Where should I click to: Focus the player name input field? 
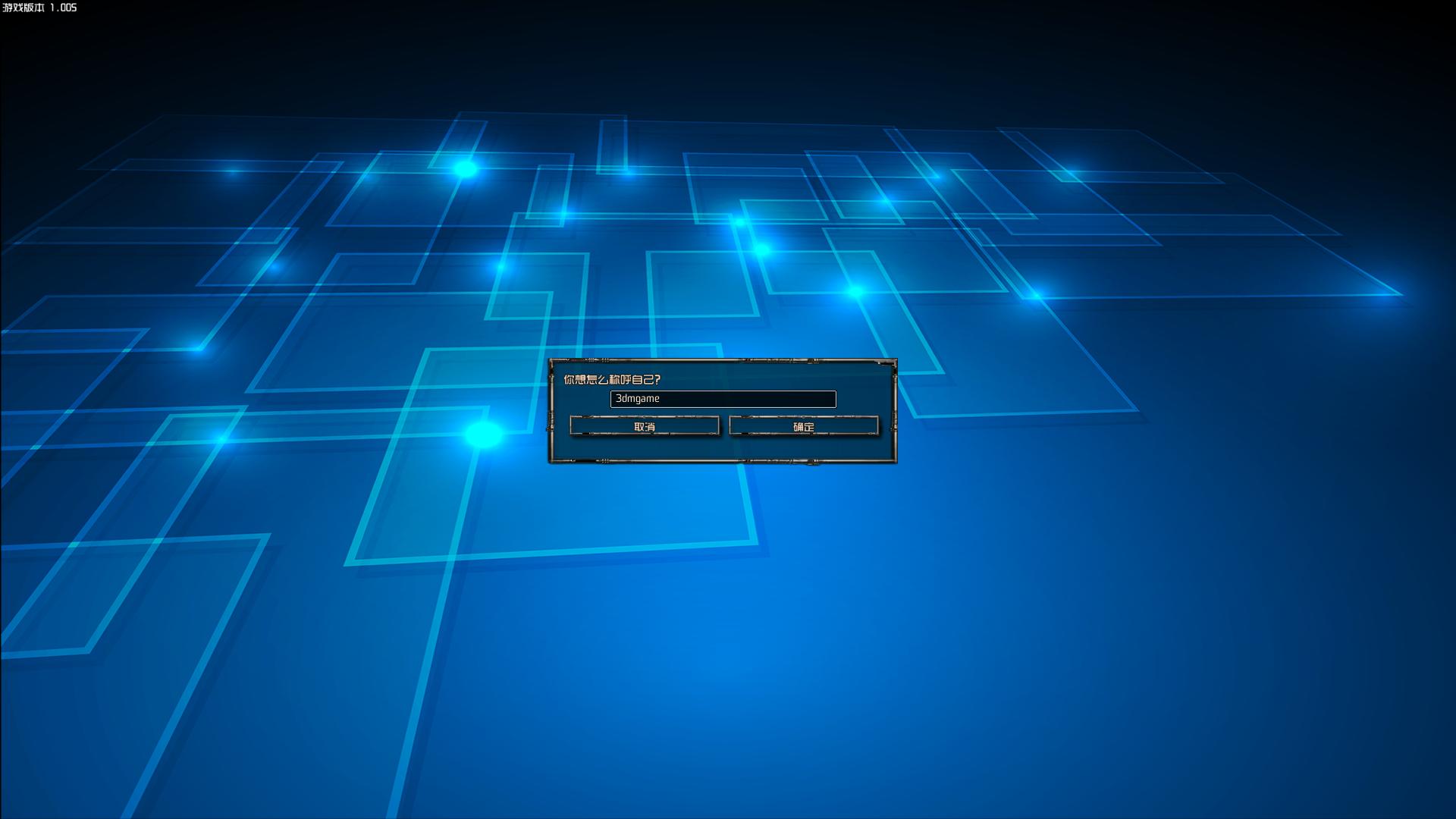[723, 399]
